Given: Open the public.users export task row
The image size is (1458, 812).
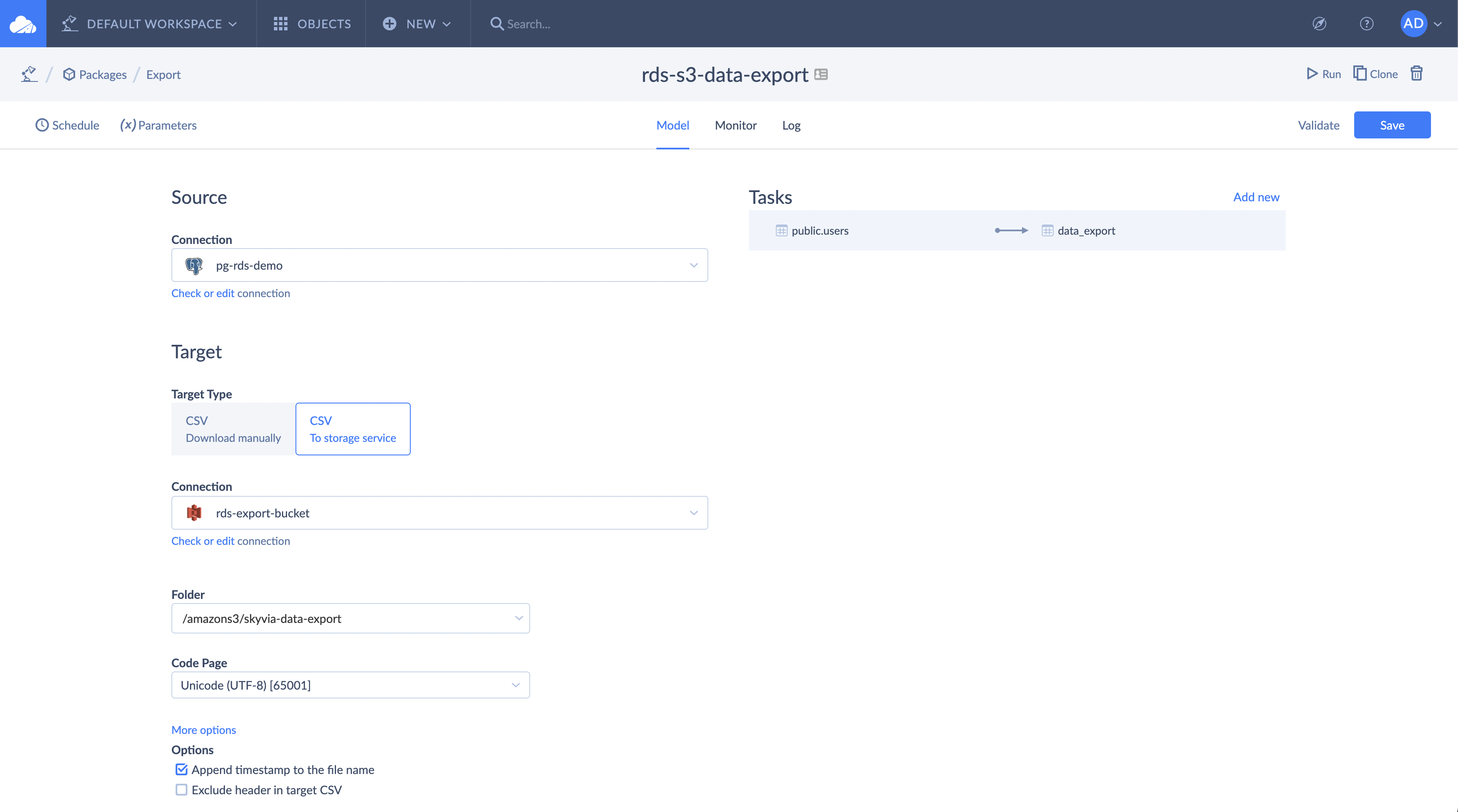Looking at the screenshot, I should [820, 230].
